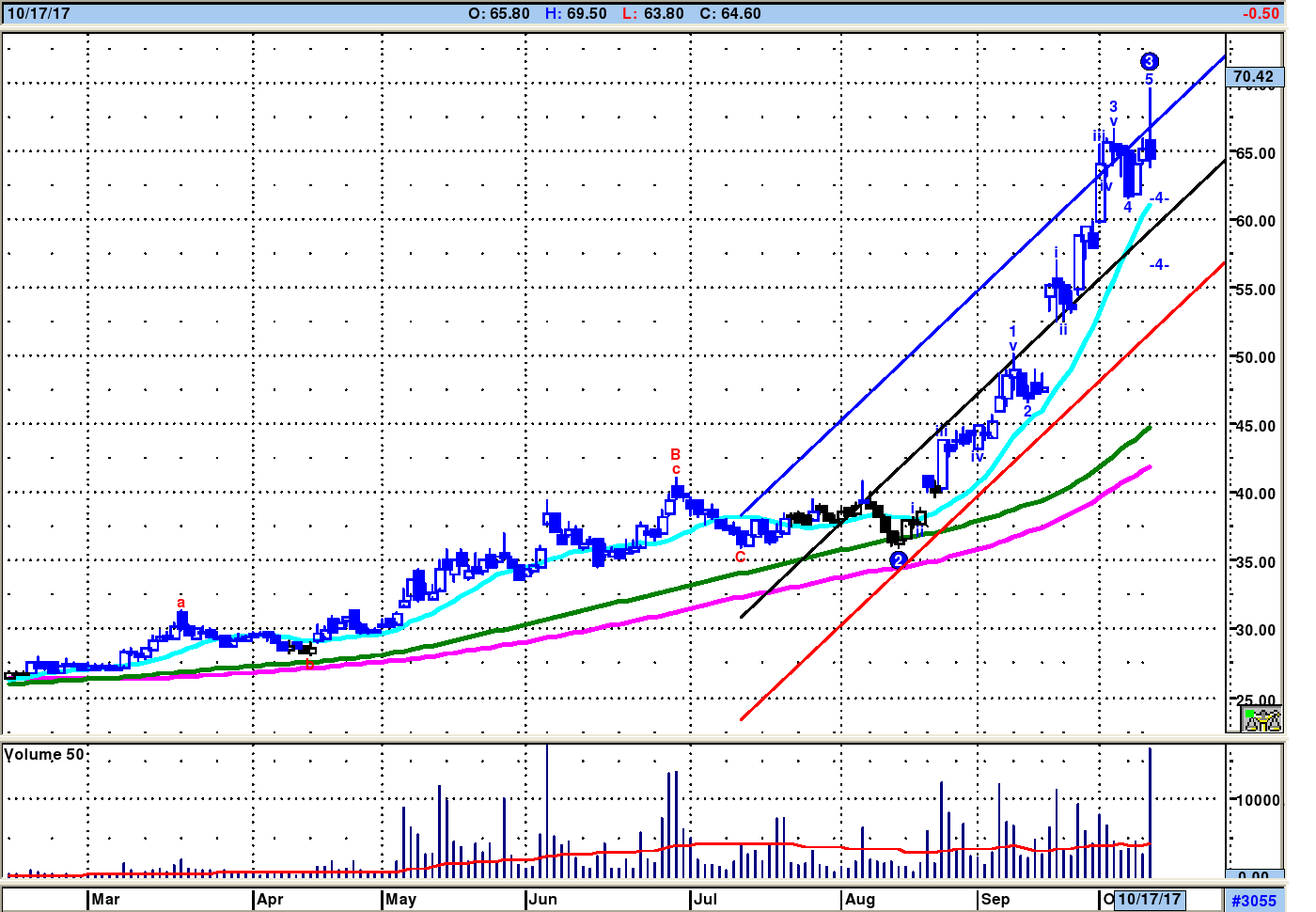Click the red capital B wave label

(x=675, y=455)
